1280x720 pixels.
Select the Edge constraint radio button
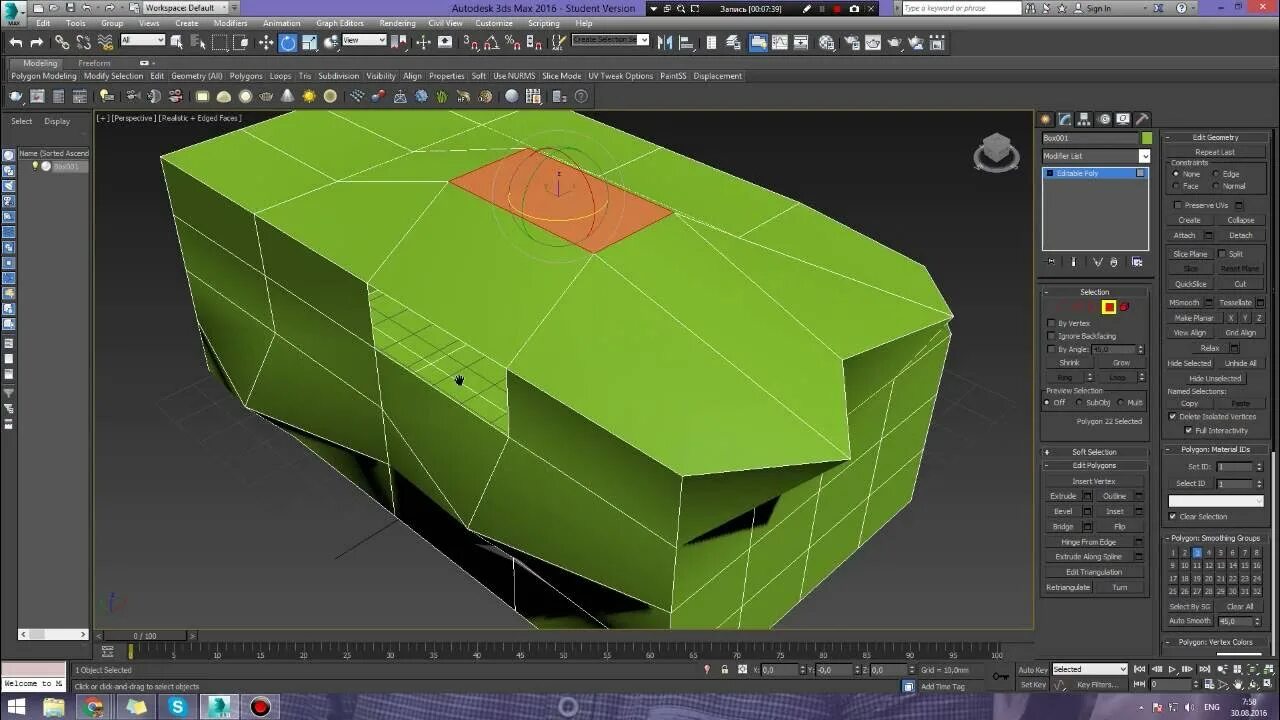point(1216,174)
